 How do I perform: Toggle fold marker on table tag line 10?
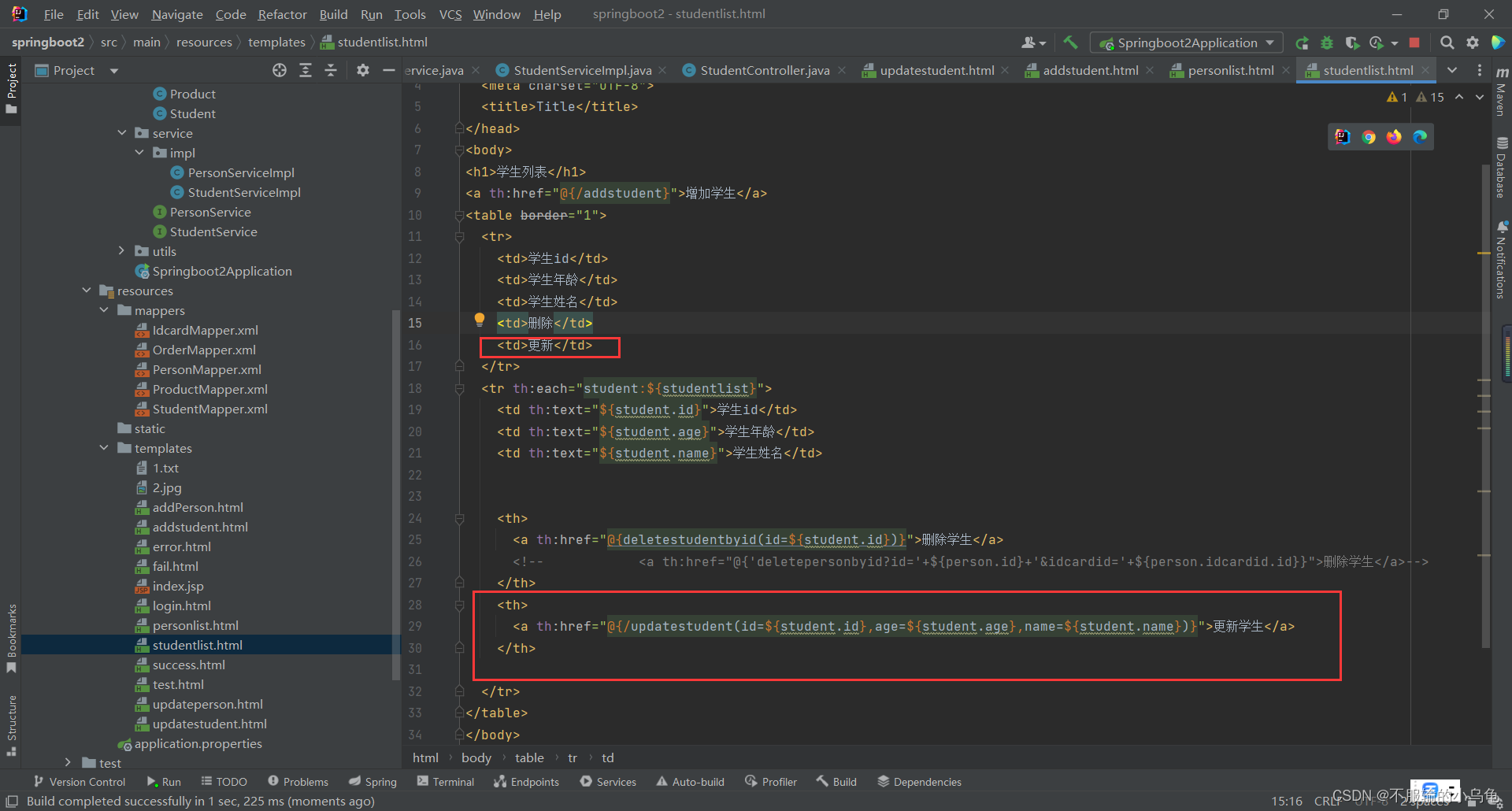tap(459, 215)
